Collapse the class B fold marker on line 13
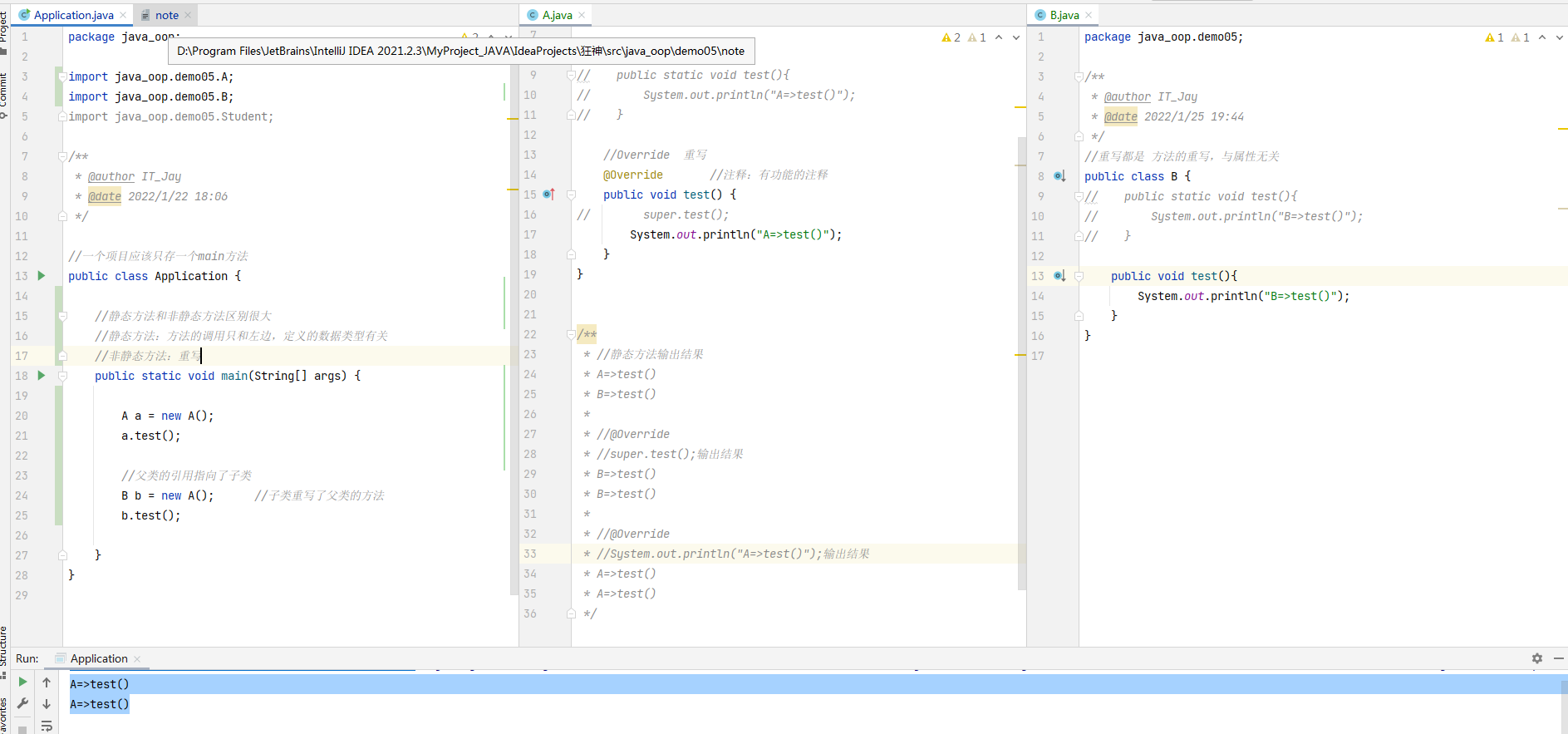1568x734 pixels. [1079, 276]
